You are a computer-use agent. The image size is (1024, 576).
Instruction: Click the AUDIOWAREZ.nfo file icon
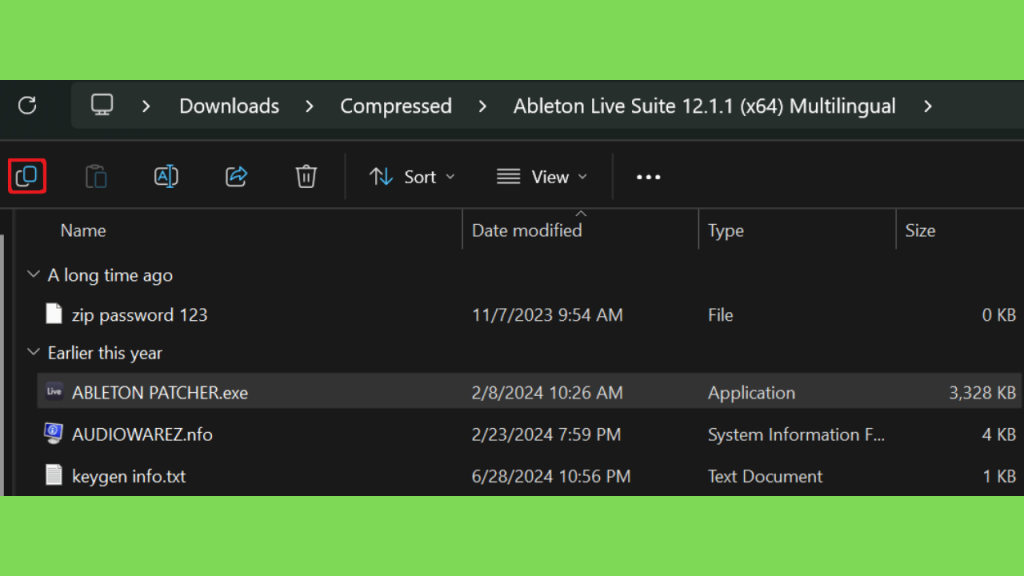click(54, 433)
